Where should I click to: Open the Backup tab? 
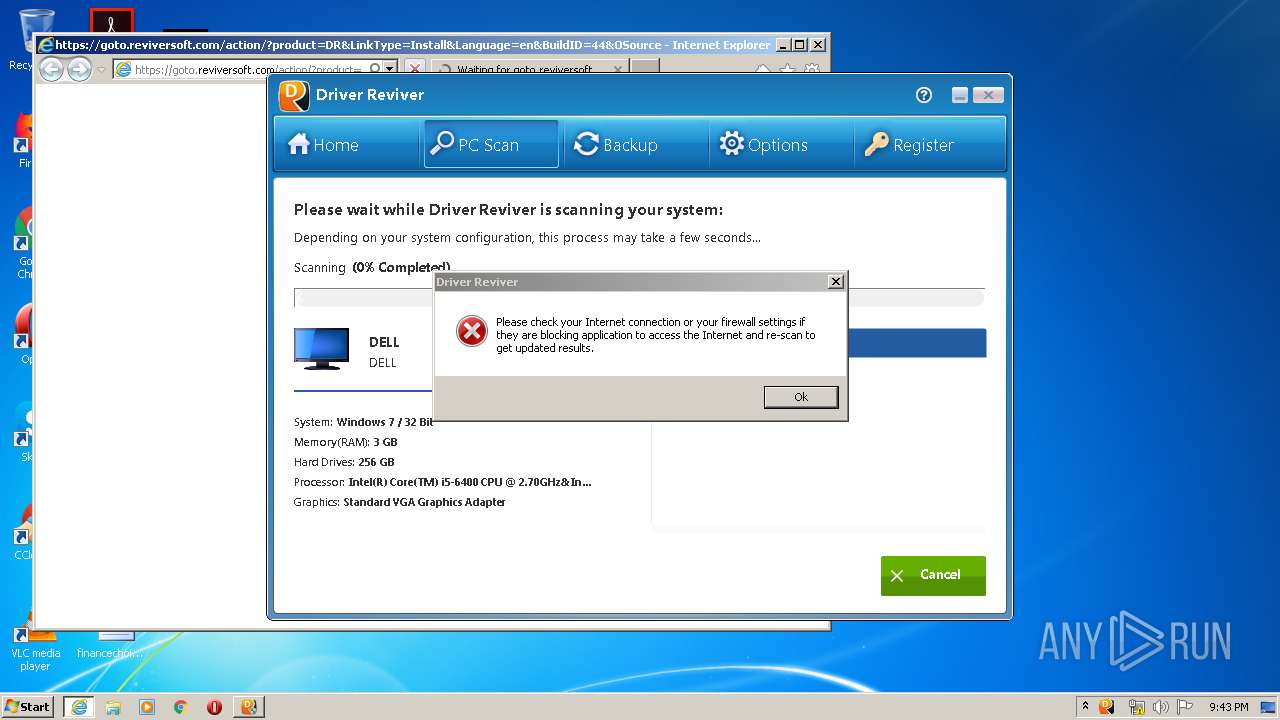(x=635, y=145)
